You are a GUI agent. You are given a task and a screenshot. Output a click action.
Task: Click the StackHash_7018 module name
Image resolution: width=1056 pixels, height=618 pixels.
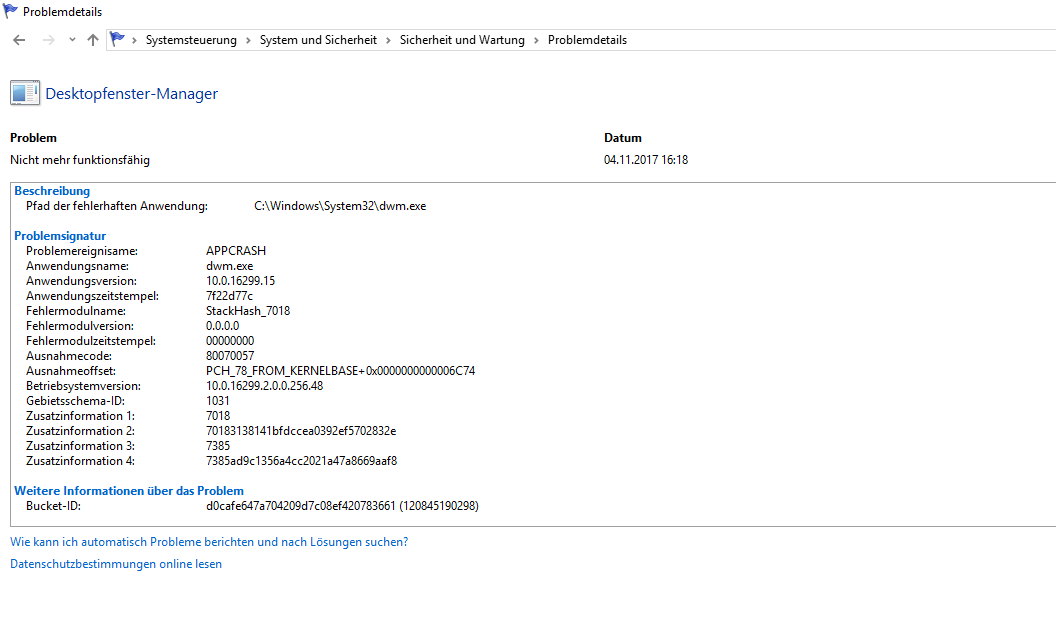point(248,311)
